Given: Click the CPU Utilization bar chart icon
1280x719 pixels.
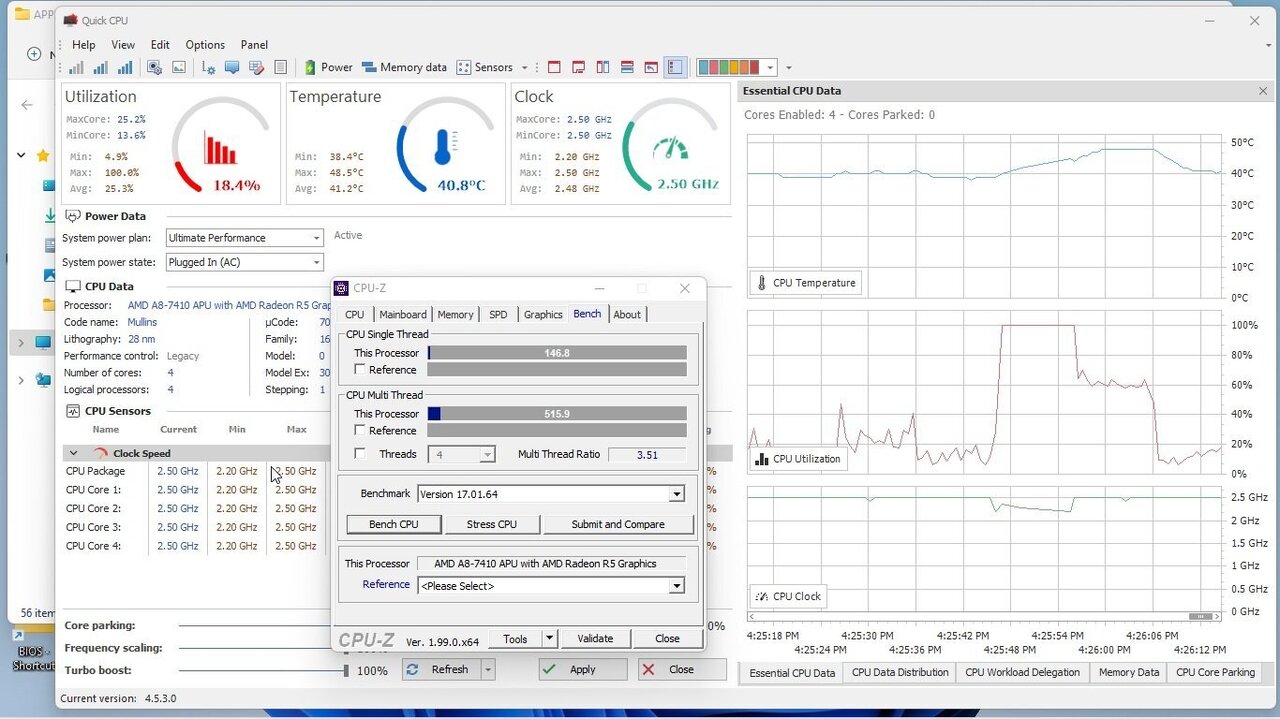Looking at the screenshot, I should (761, 459).
